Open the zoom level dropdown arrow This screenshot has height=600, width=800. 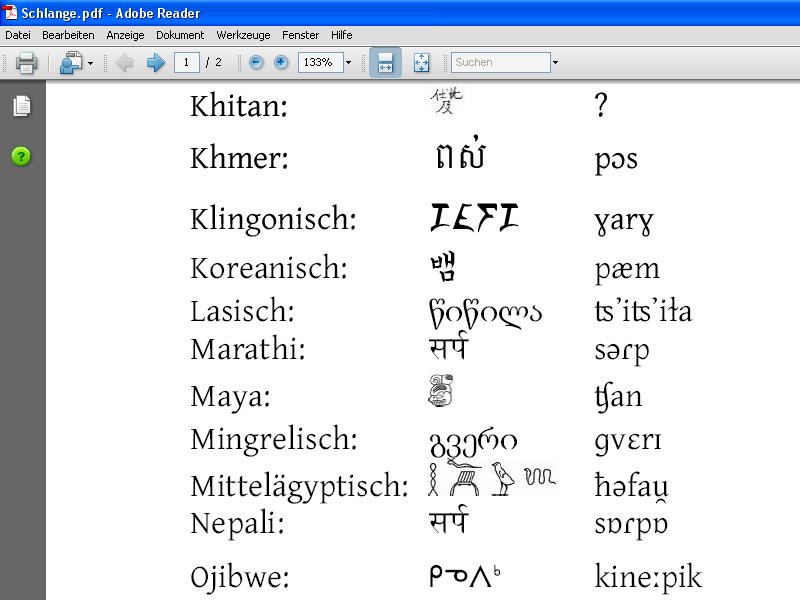[x=348, y=62]
